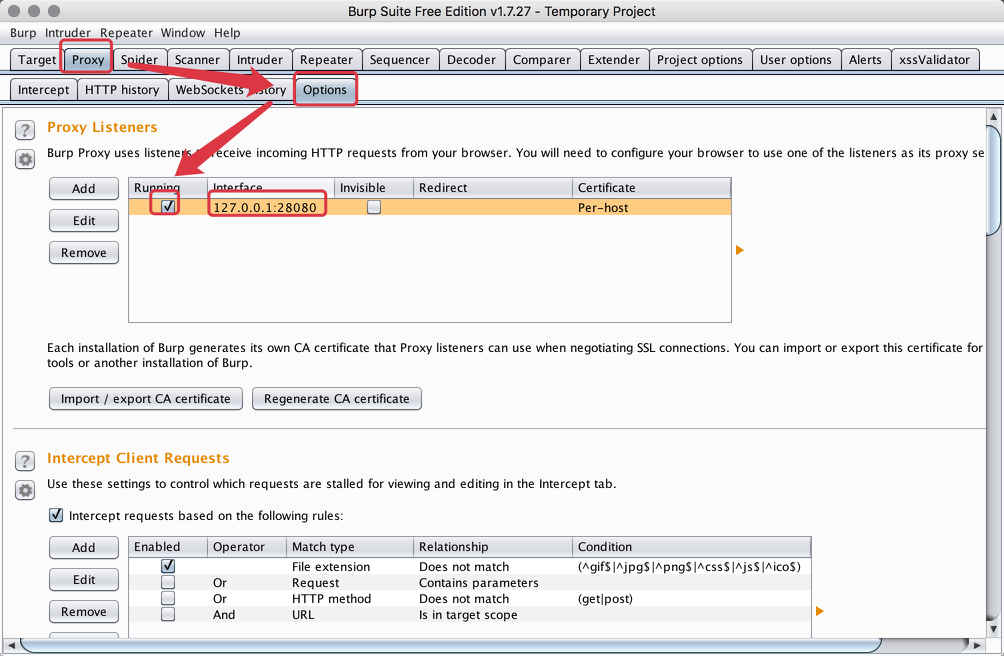Click Remove button for intercept rules
Screen dimensions: 1004x656
click(84, 612)
